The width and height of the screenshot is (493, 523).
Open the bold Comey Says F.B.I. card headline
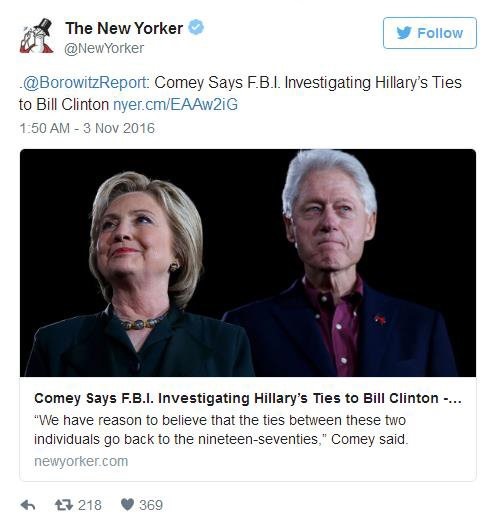click(x=248, y=398)
